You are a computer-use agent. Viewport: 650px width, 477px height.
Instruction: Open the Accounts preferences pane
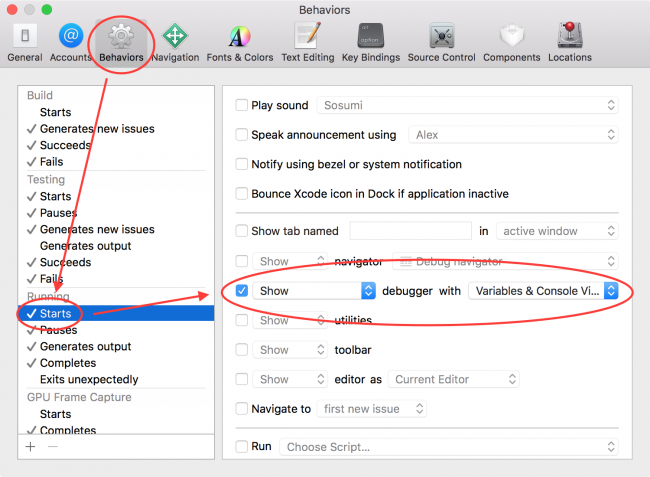coord(71,41)
